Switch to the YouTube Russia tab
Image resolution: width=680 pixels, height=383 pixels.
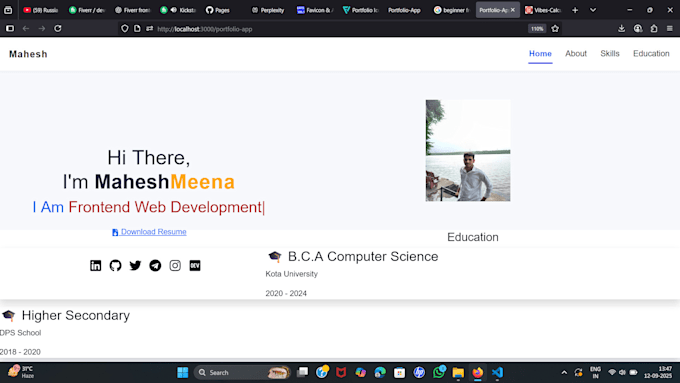[x=41, y=10]
